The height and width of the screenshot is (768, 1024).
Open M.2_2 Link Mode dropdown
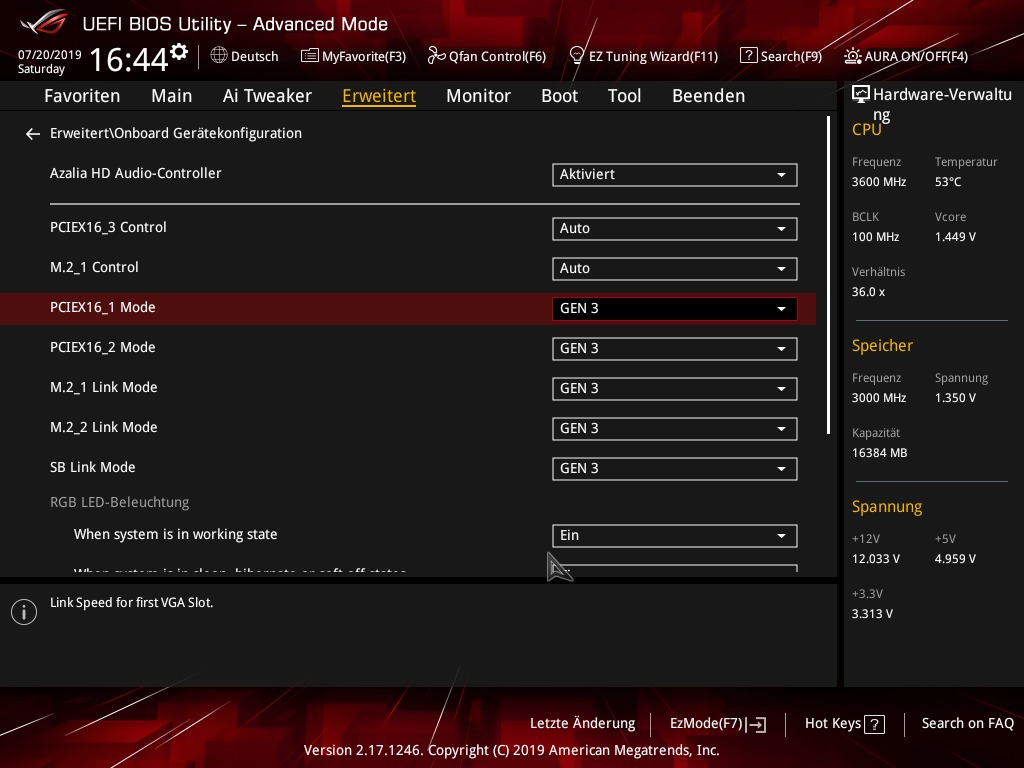675,428
